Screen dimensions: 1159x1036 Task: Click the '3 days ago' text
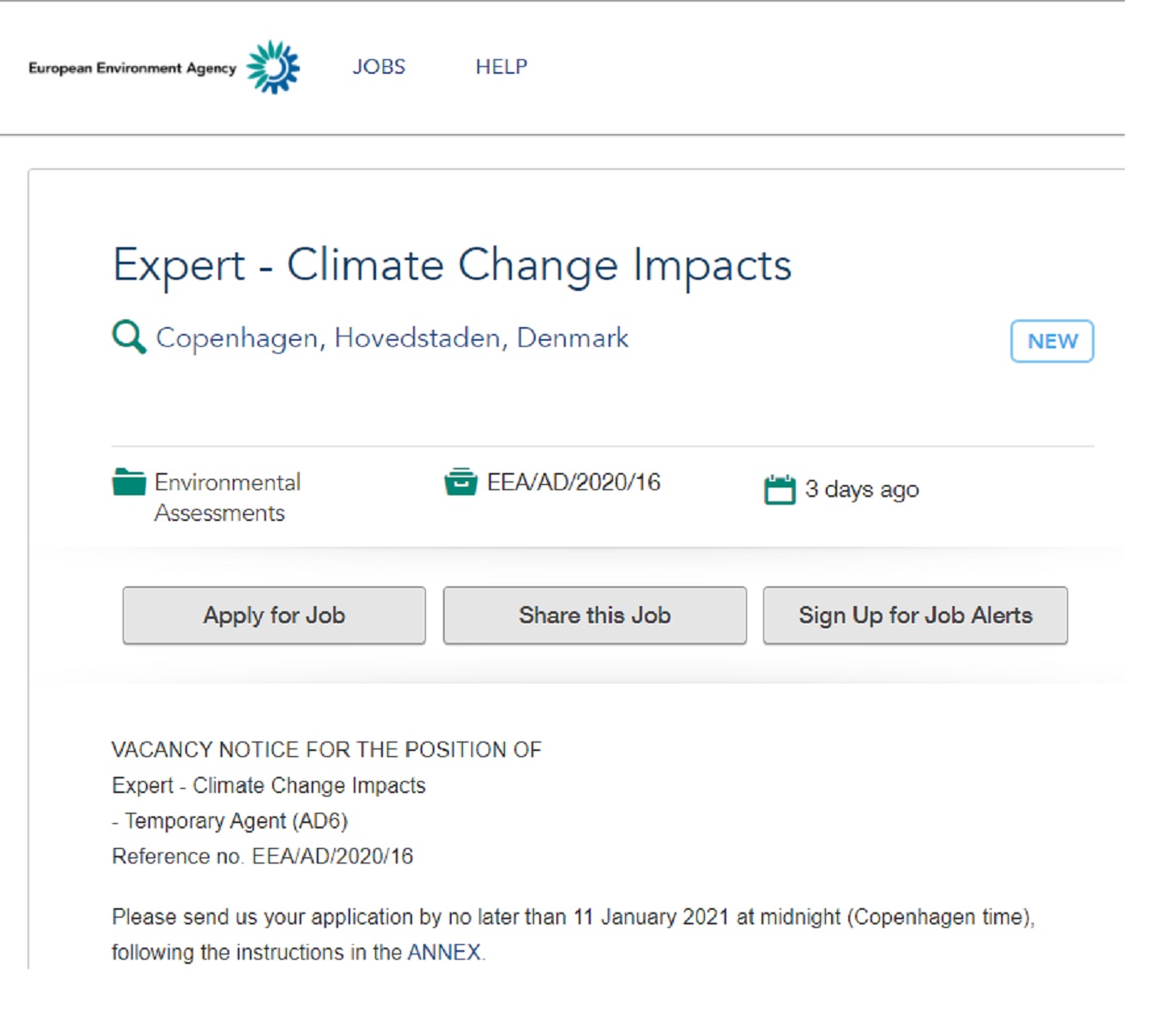(x=862, y=489)
